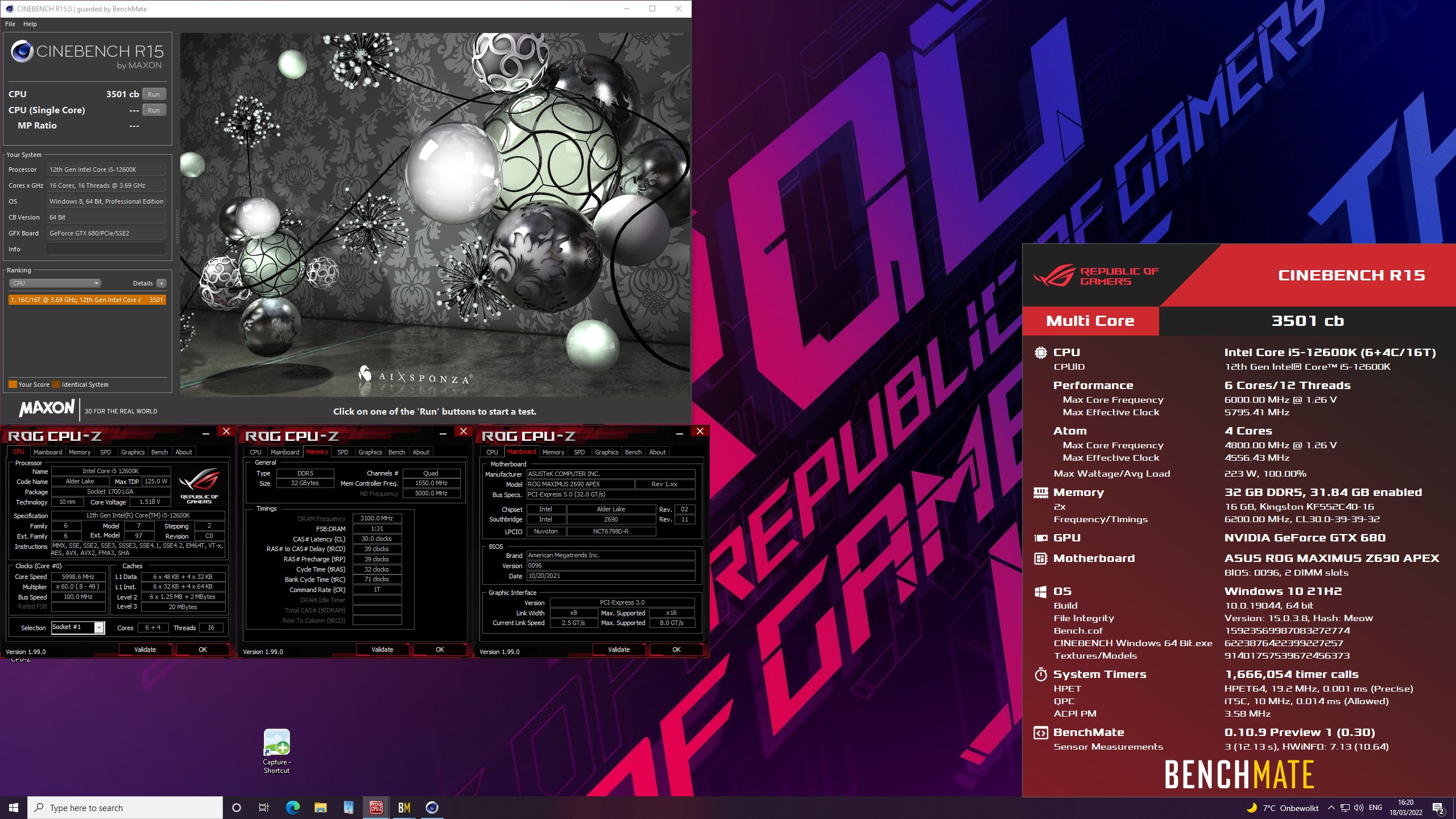The height and width of the screenshot is (819, 1456).
Task: Launch Microsoft Edge from the taskbar
Action: 293,808
